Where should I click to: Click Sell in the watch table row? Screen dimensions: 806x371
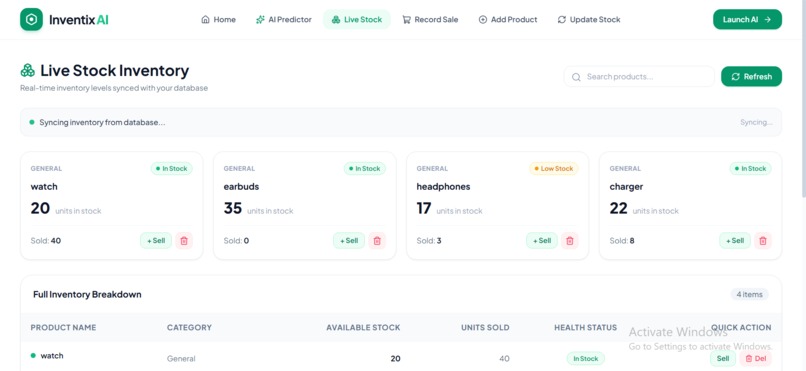coord(723,359)
